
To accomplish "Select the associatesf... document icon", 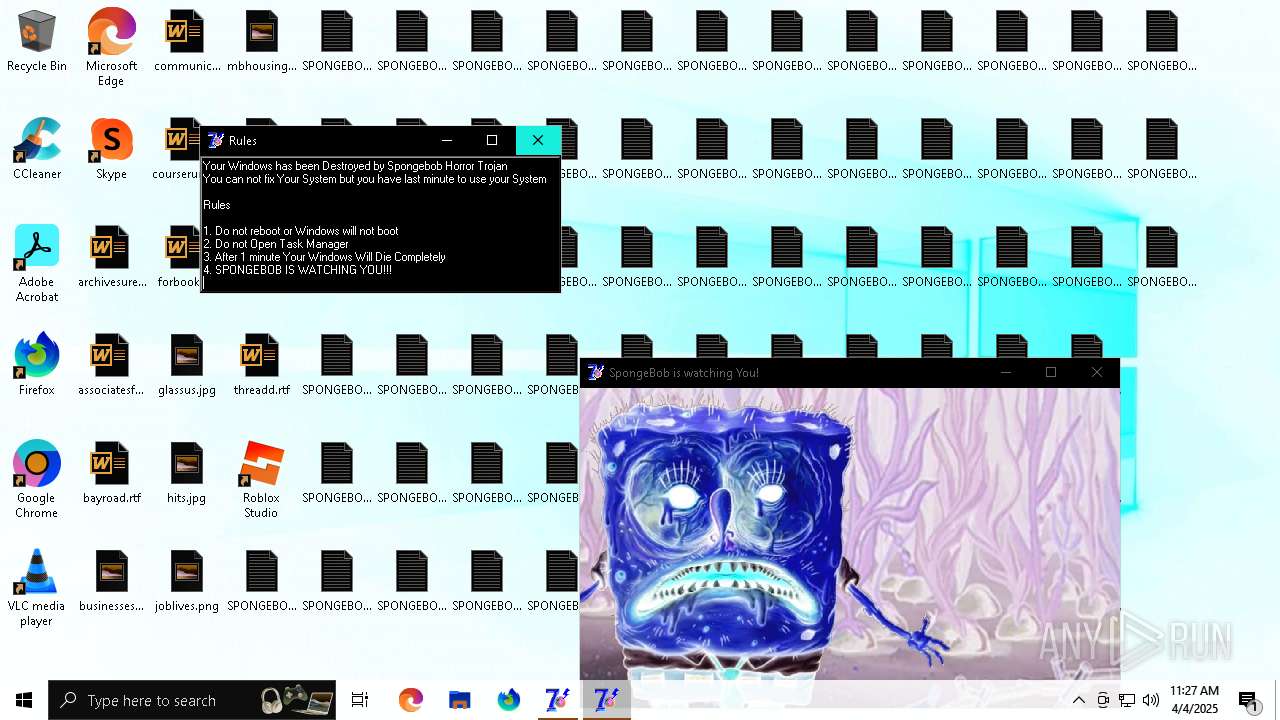I will point(111,365).
